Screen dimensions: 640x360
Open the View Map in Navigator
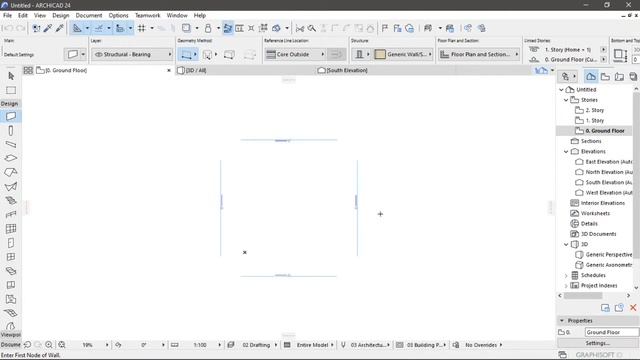click(605, 77)
